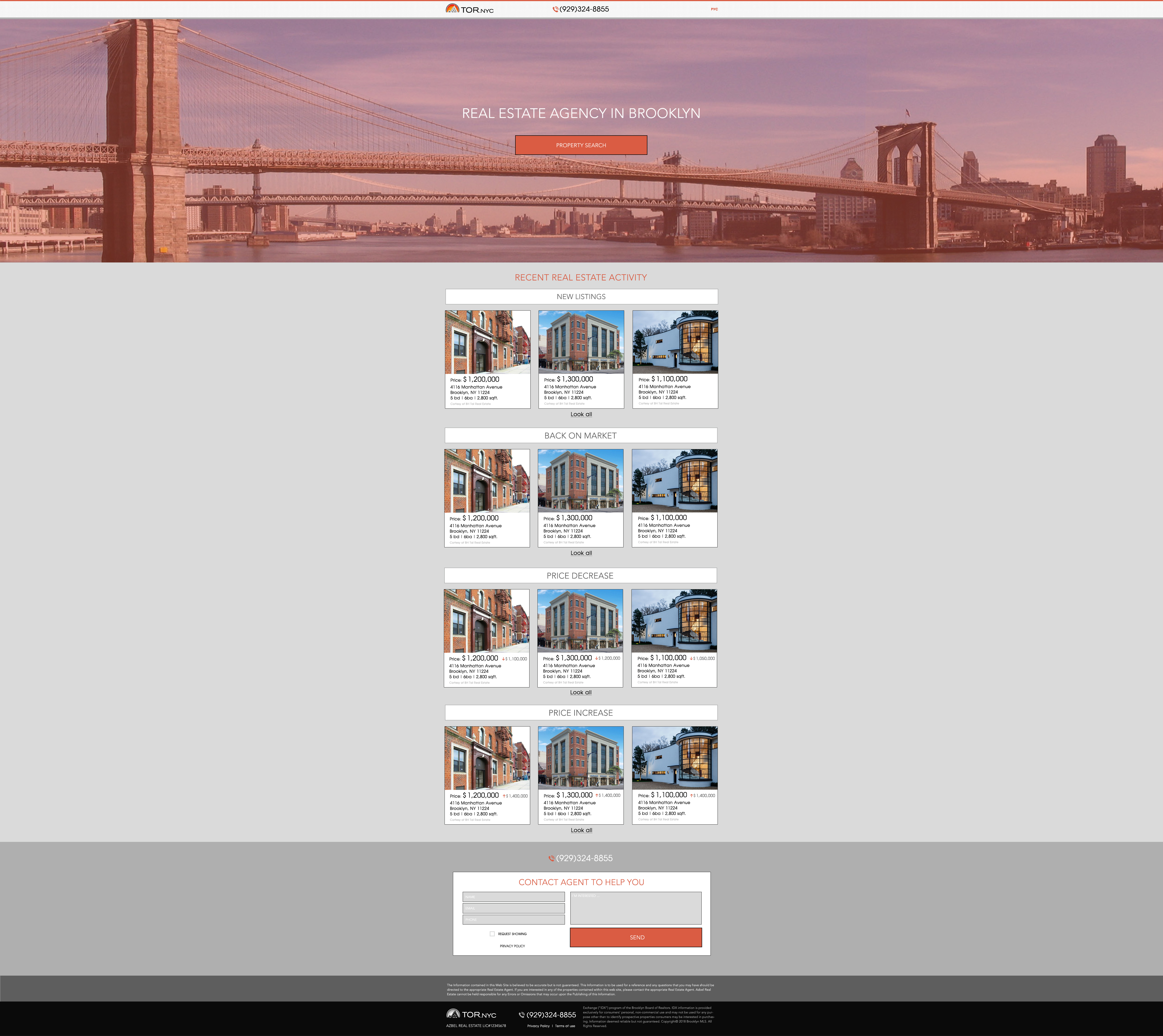Click footer text AZBEL REAL ESTATE LIC#12345678
This screenshot has width=1163, height=1036.
click(476, 1026)
